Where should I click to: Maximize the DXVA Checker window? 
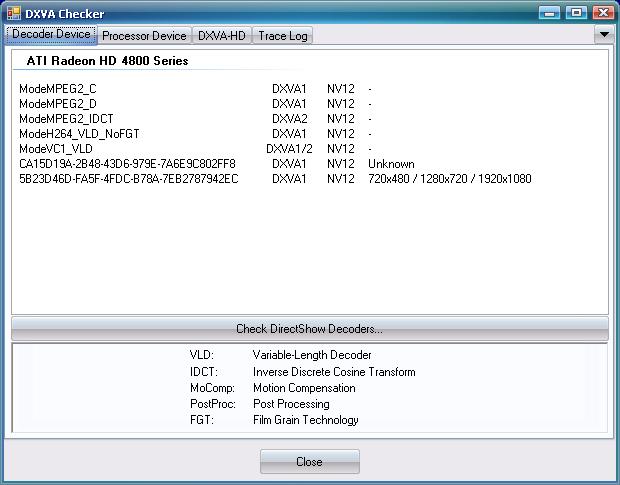576,13
